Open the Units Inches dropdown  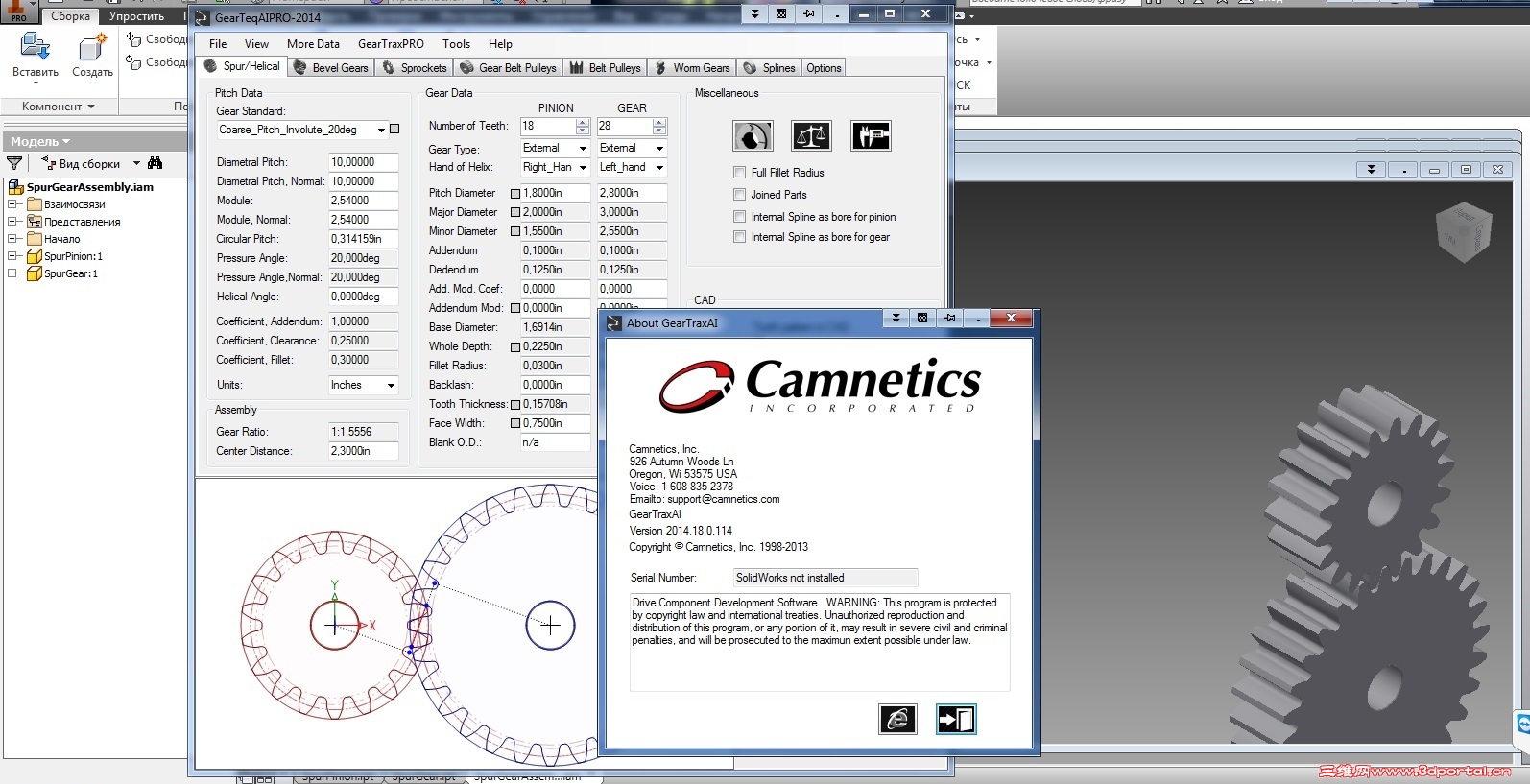coord(391,385)
